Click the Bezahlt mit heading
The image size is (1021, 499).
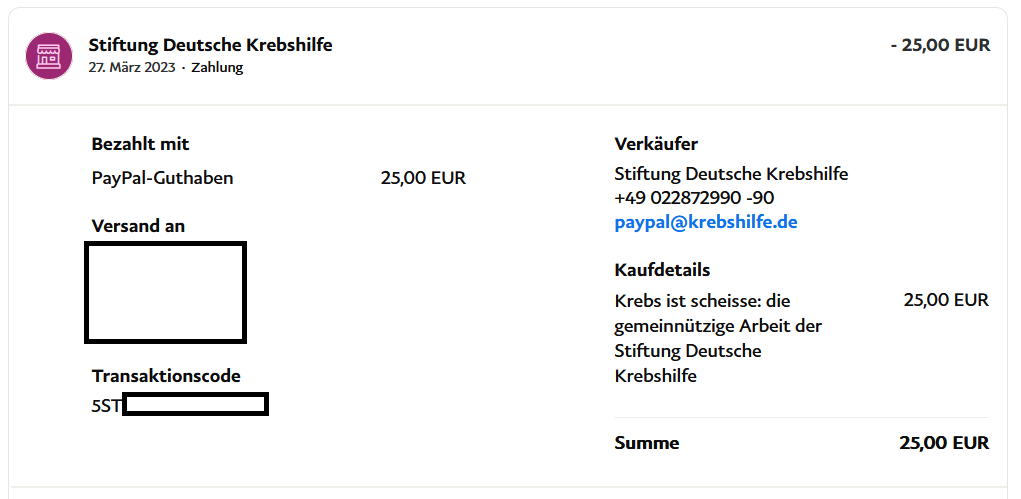pos(140,144)
